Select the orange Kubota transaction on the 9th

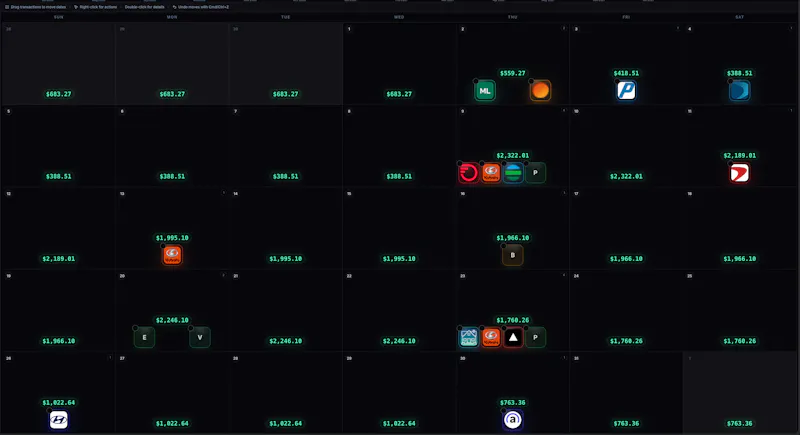(x=491, y=173)
